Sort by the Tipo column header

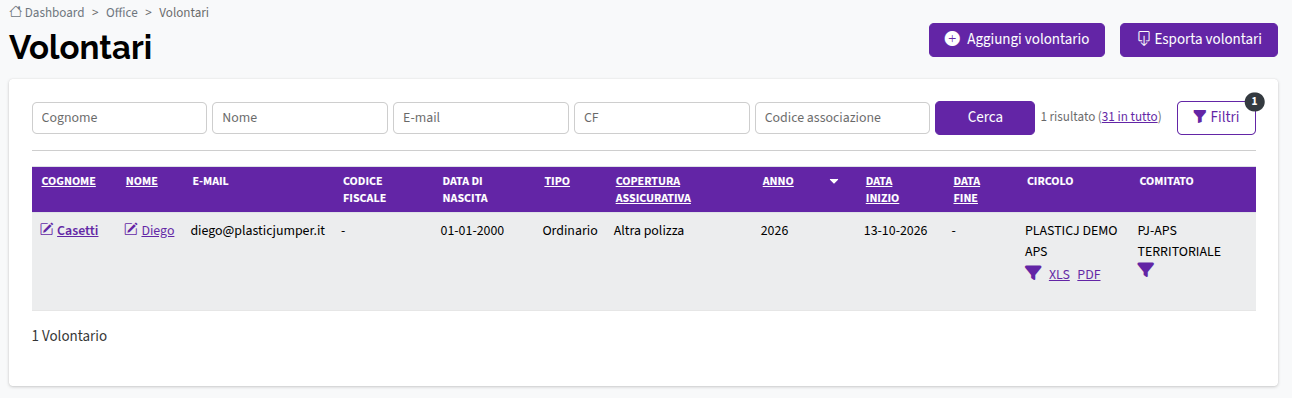[x=557, y=181]
